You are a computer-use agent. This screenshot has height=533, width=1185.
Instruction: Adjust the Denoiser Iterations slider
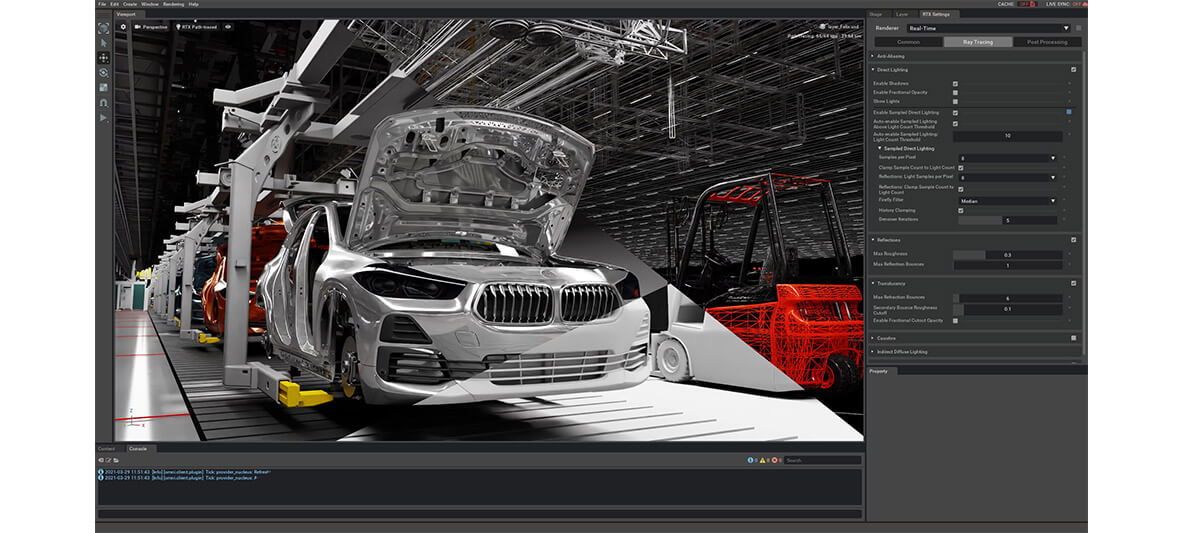pos(1007,220)
